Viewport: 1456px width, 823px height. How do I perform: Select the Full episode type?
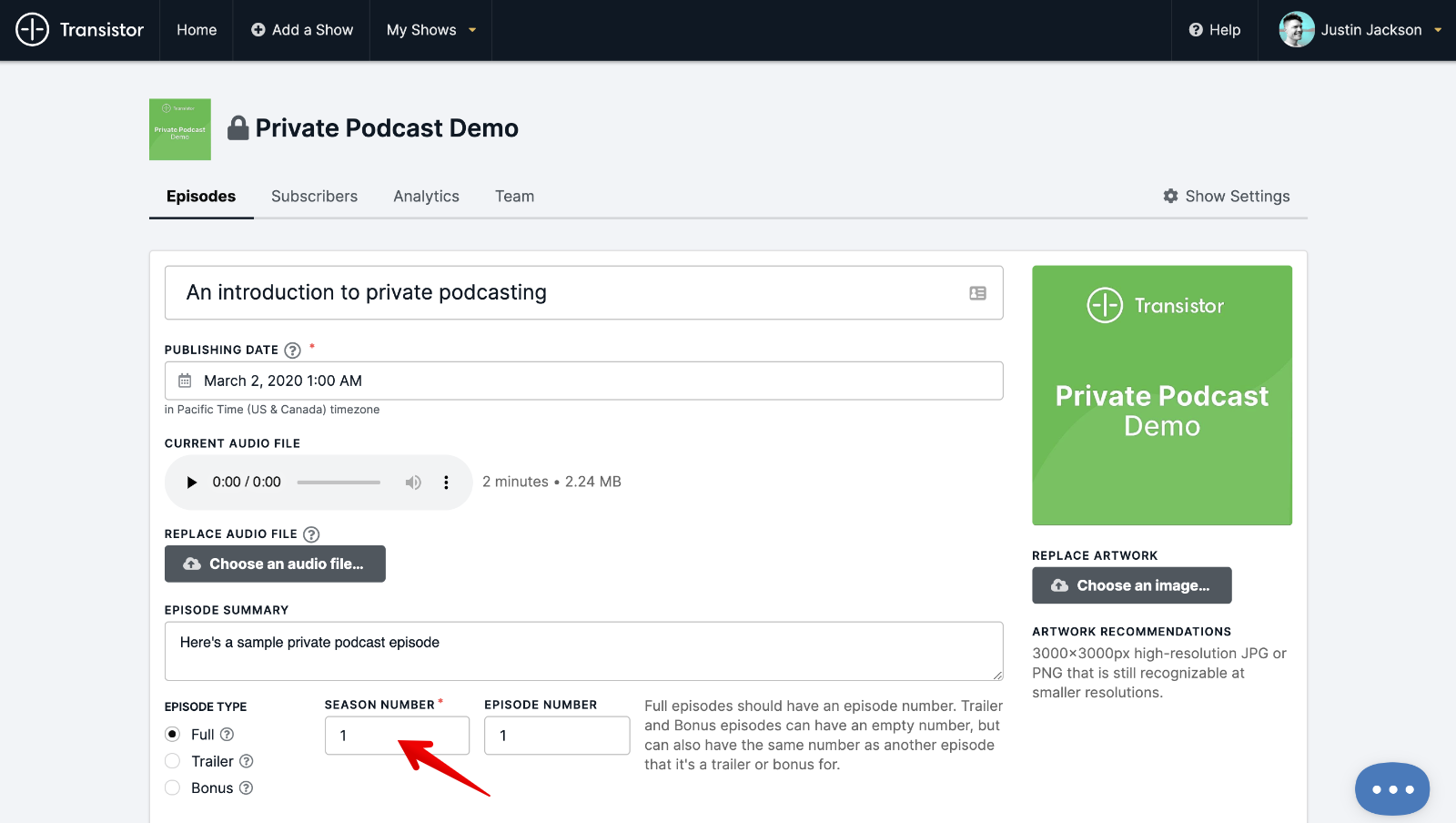(173, 735)
